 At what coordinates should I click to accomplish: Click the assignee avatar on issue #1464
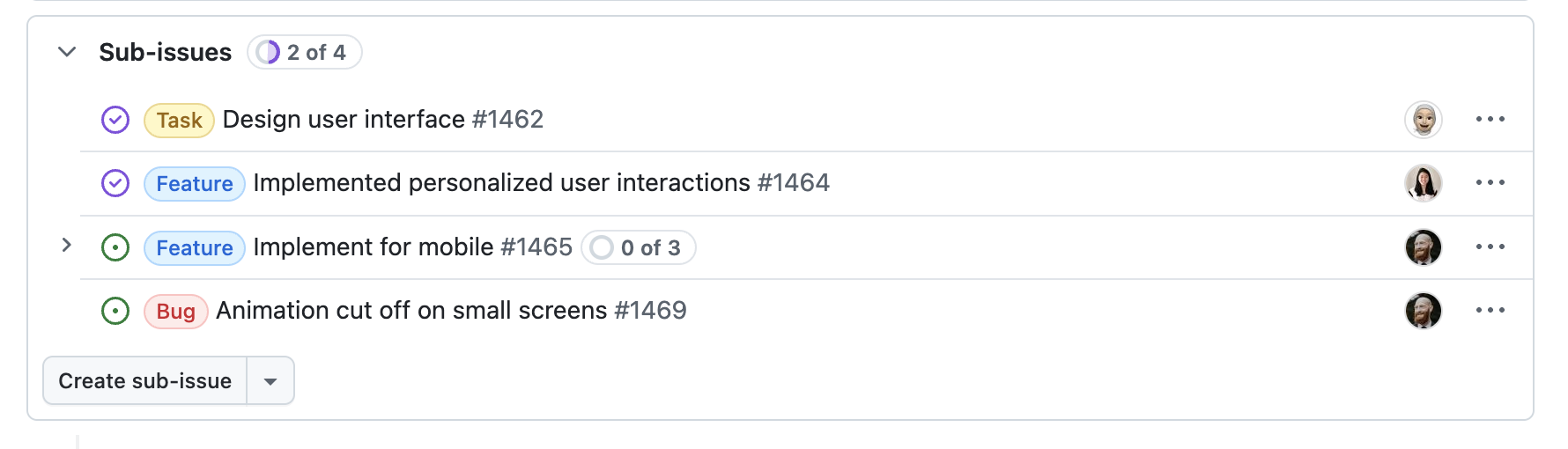1423,183
